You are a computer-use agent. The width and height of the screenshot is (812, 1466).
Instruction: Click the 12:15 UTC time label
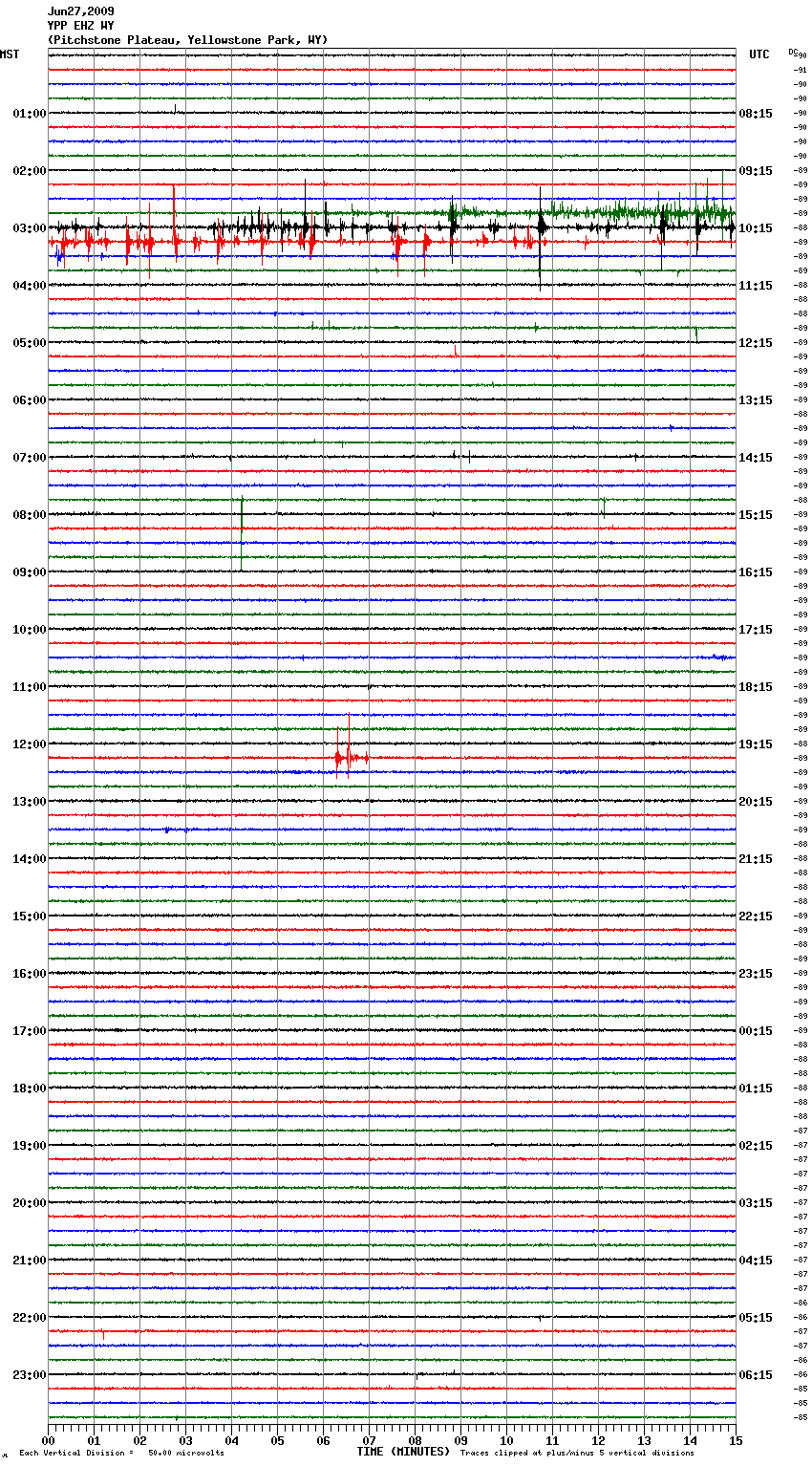tap(756, 343)
